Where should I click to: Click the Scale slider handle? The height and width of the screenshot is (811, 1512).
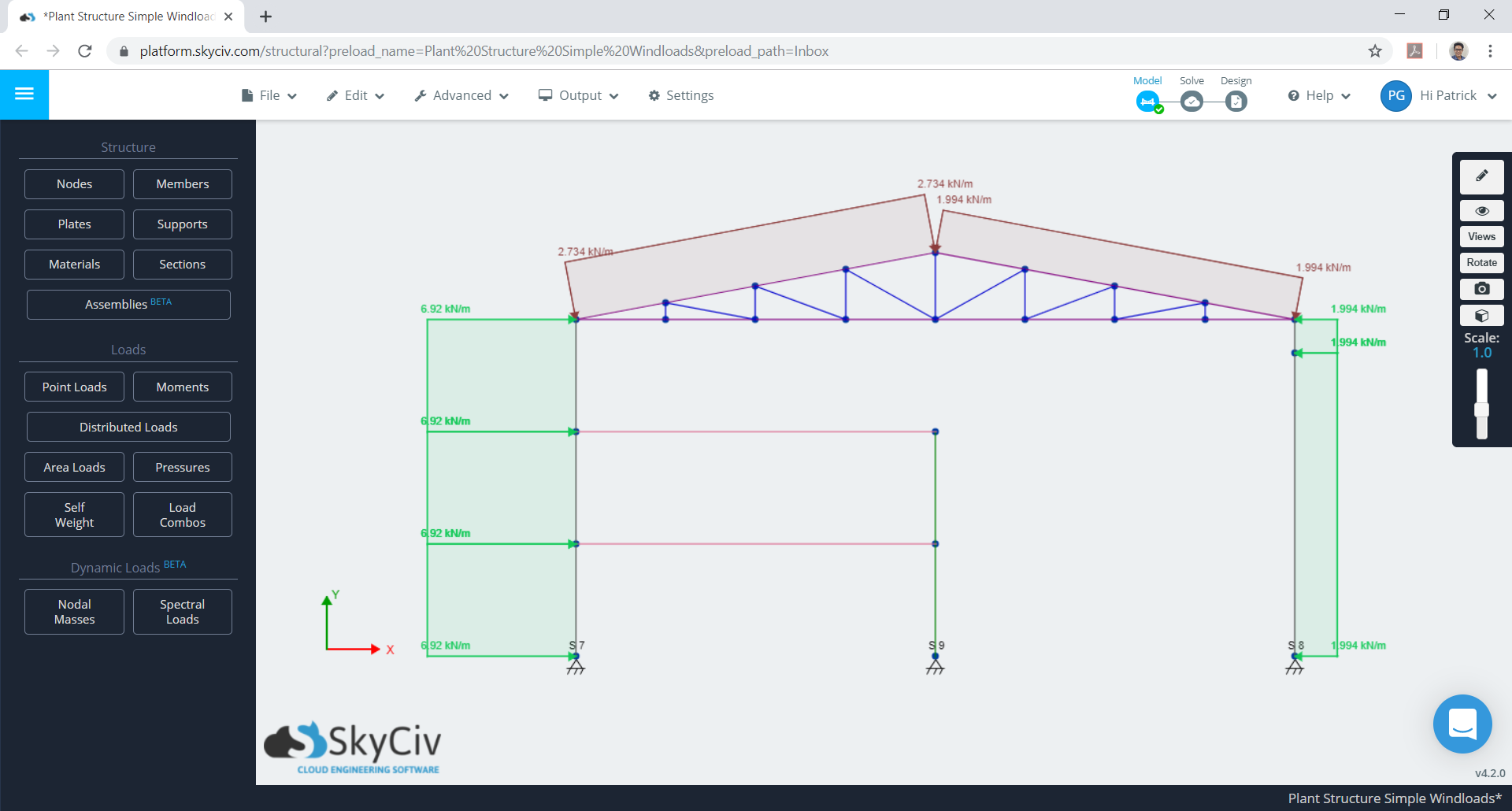(1481, 409)
